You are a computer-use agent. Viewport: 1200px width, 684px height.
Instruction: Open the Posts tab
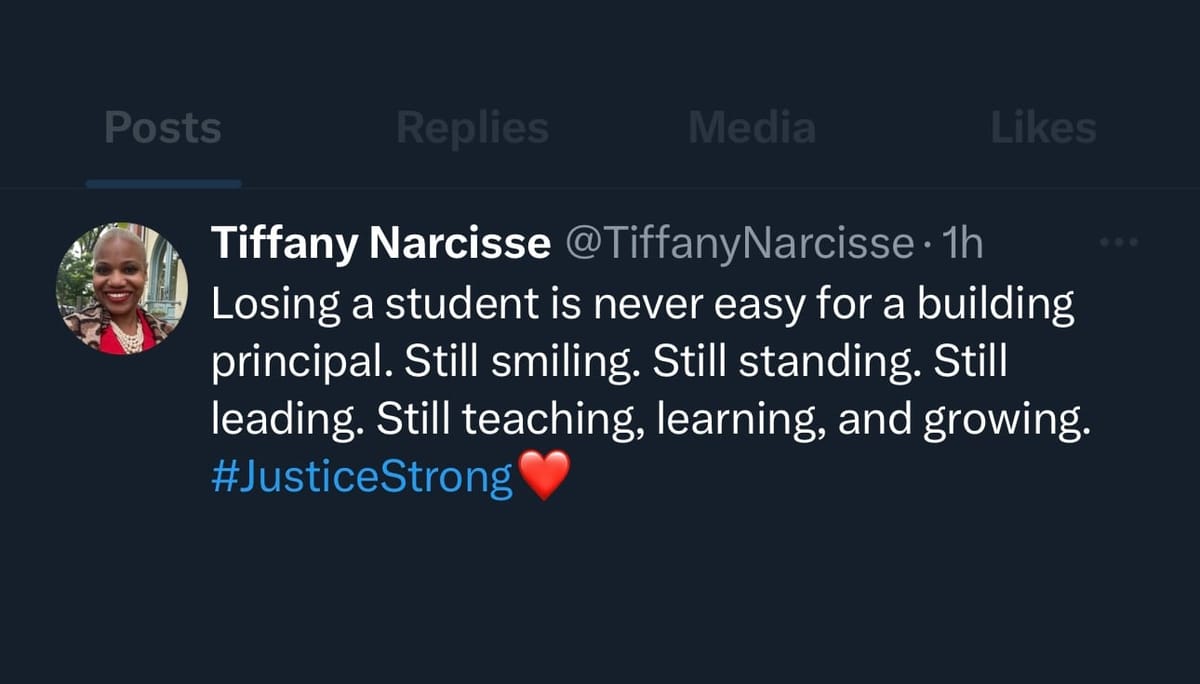tap(163, 129)
